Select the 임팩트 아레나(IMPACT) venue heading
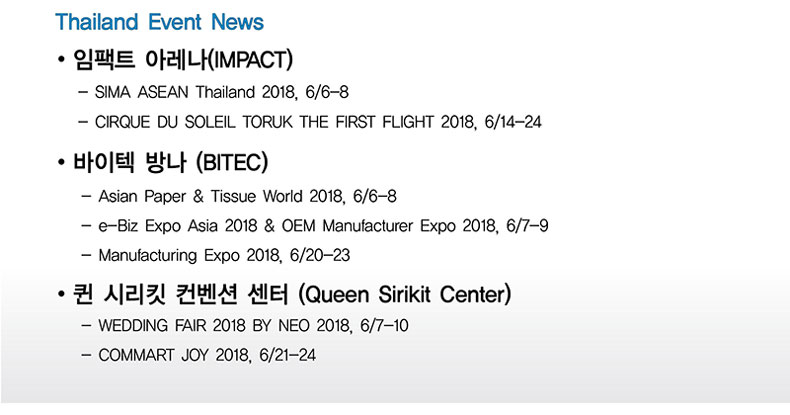This screenshot has width=790, height=415. click(x=182, y=59)
